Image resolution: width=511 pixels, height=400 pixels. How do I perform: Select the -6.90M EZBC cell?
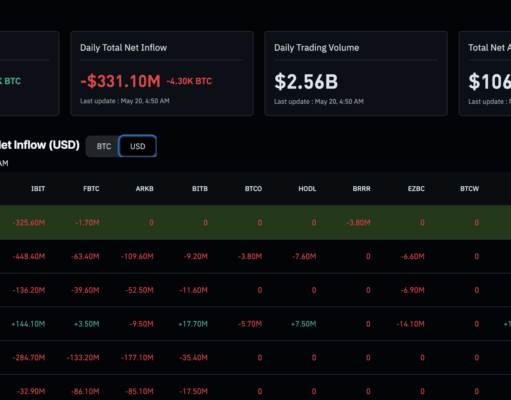[x=413, y=290]
